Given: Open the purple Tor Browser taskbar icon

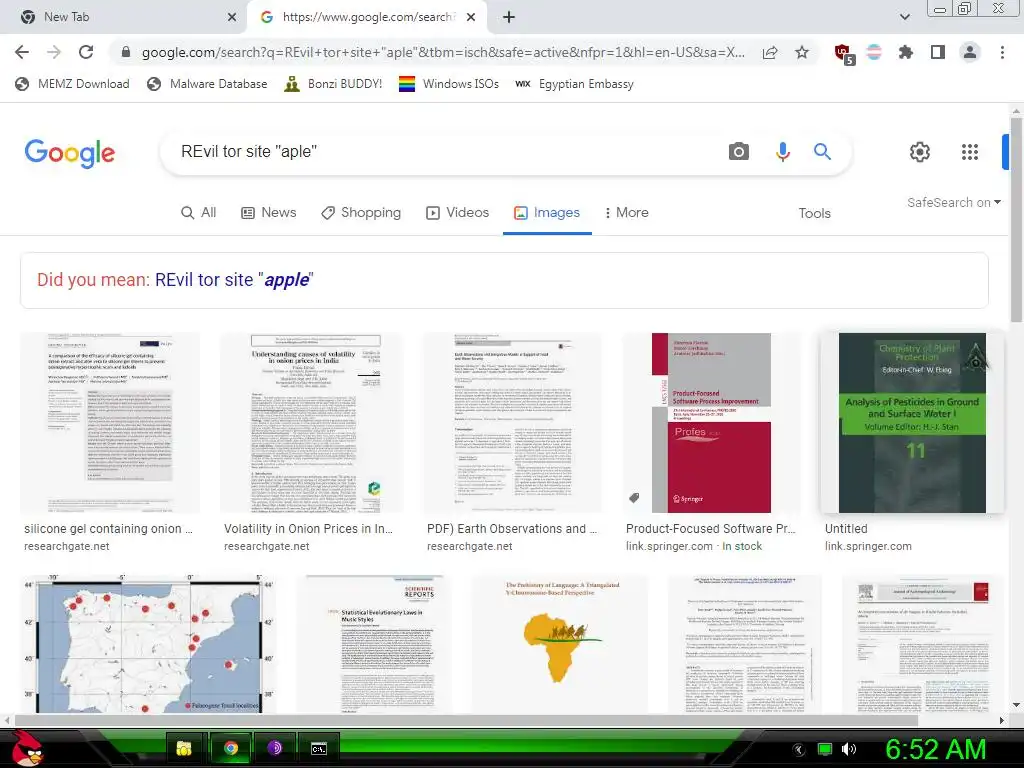Looking at the screenshot, I should pyautogui.click(x=274, y=748).
